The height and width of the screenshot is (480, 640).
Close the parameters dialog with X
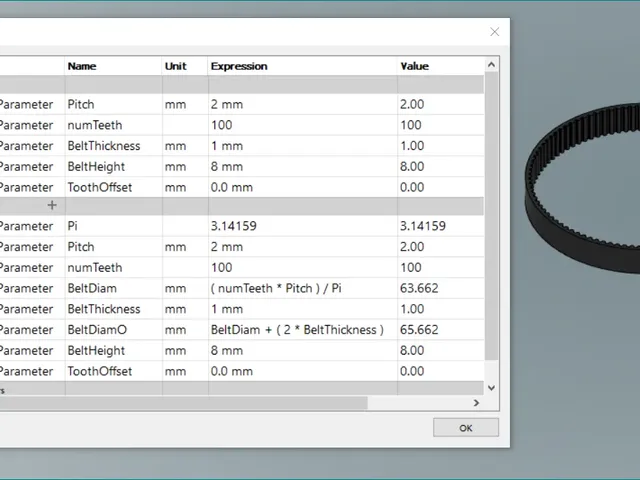494,32
